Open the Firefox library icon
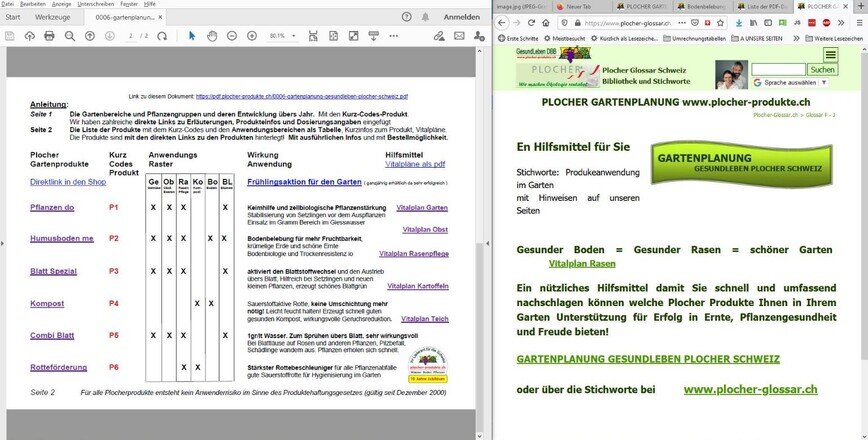This screenshot has width=868, height=440. click(753, 23)
